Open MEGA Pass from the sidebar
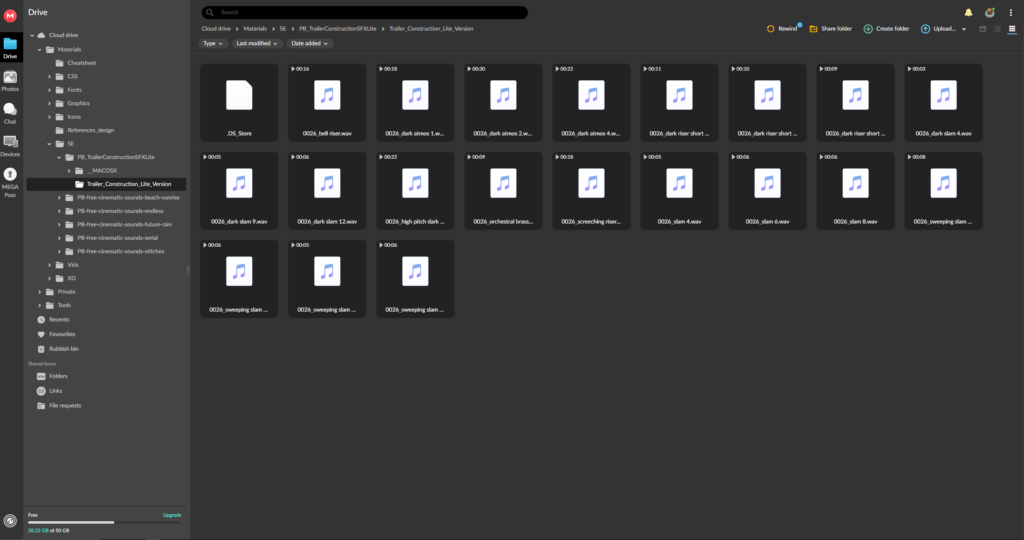The image size is (1024, 540). coord(10,180)
